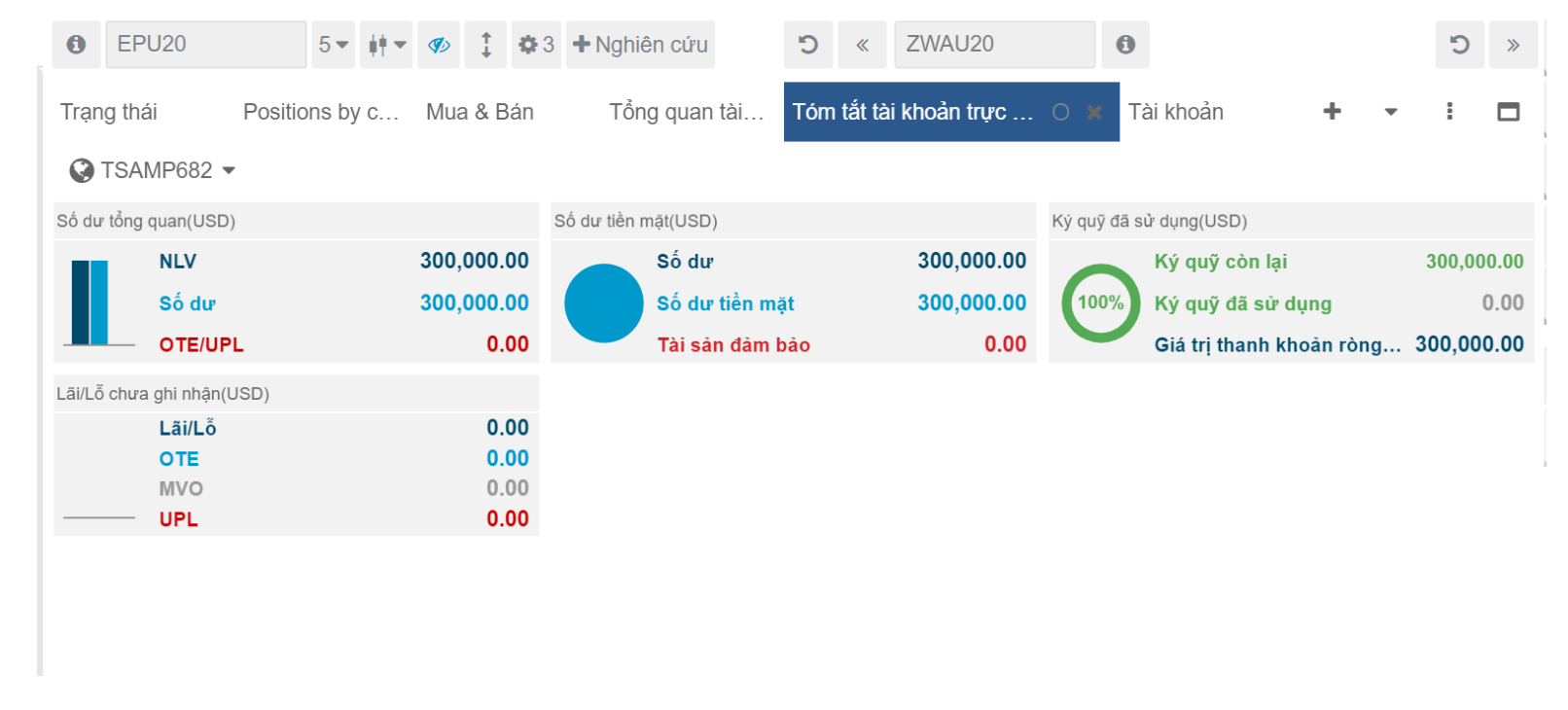Click the EPU20 symbol input field

(206, 45)
